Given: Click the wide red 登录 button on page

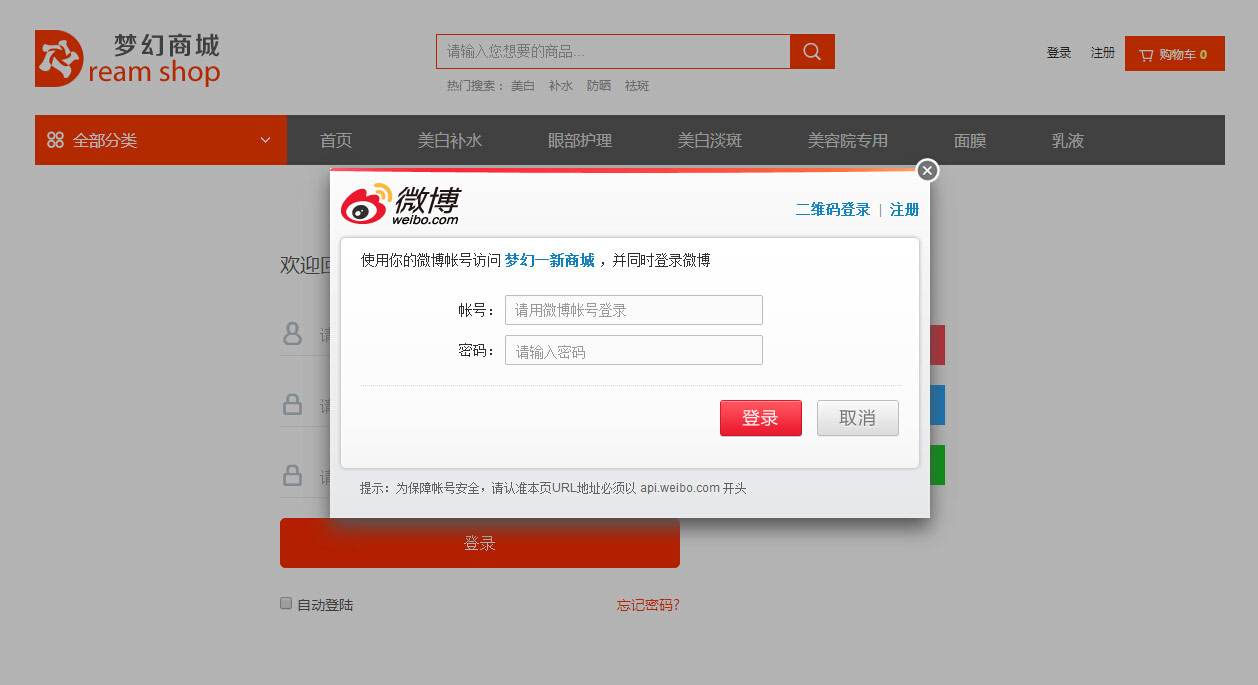Looking at the screenshot, I should (x=480, y=543).
